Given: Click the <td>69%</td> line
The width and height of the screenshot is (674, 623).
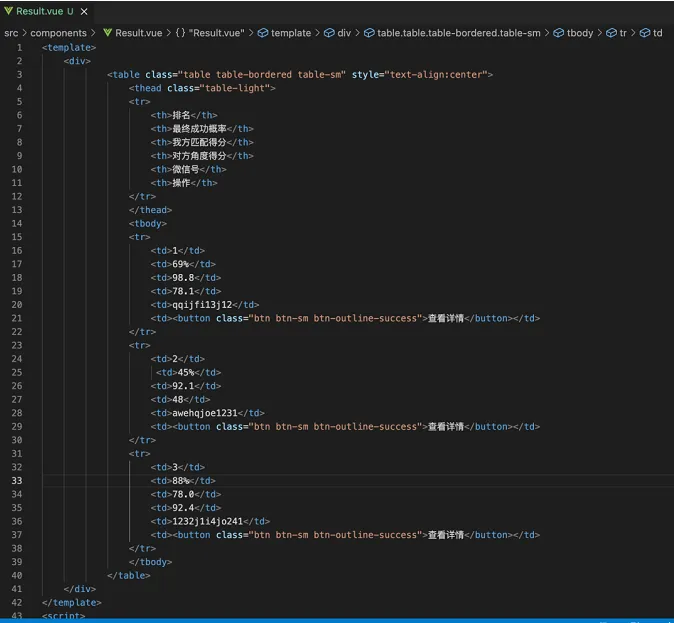Looking at the screenshot, I should coord(183,264).
